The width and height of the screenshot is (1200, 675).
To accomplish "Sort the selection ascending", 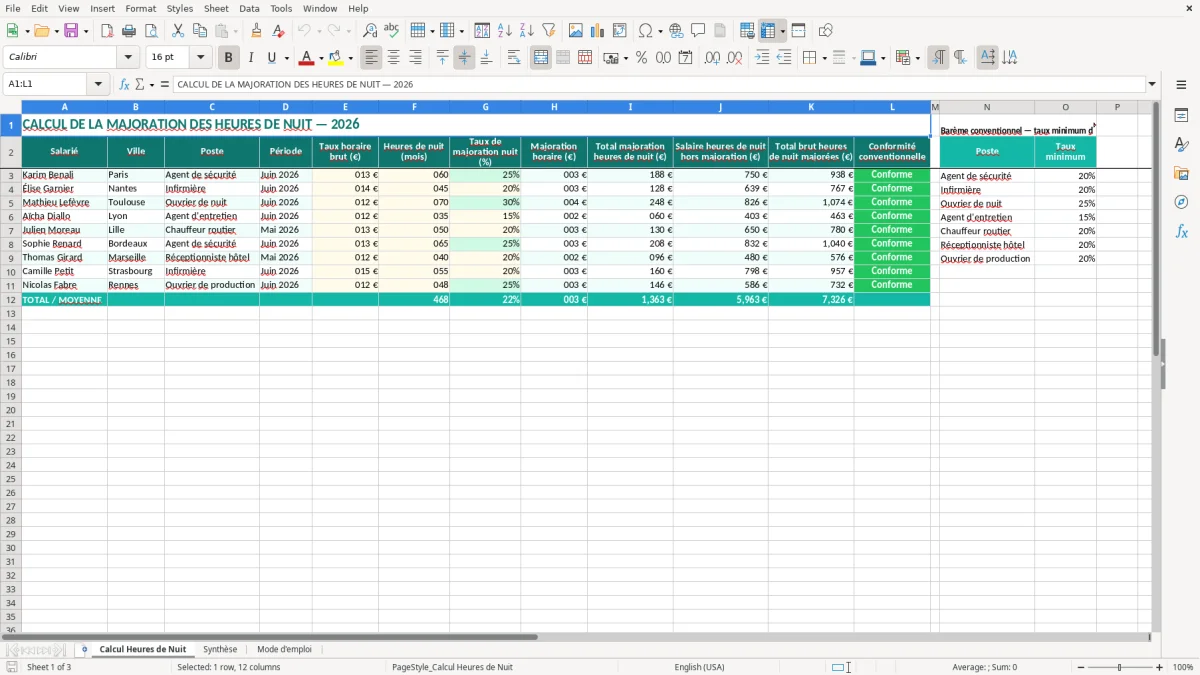I will coord(505,31).
